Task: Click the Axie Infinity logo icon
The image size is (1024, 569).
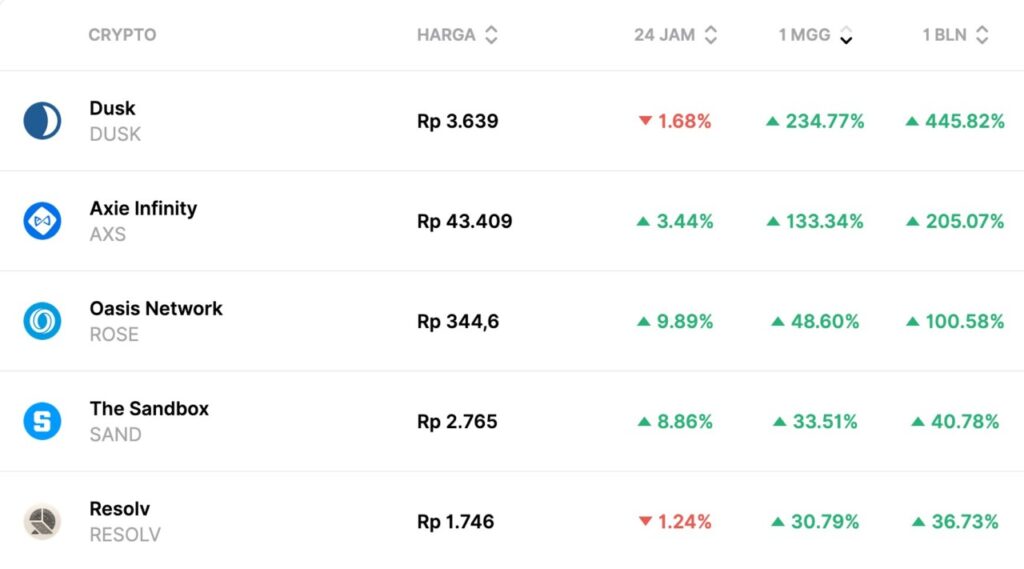Action: pos(42,221)
